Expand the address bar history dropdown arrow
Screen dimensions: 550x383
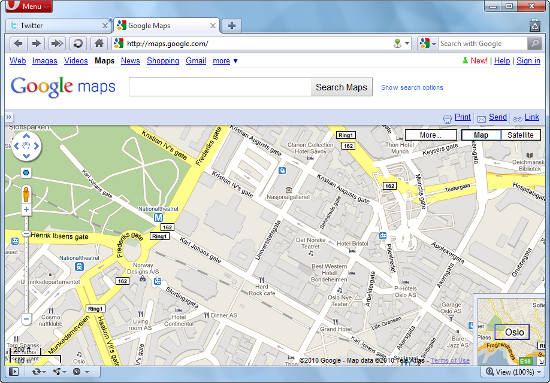(x=407, y=44)
